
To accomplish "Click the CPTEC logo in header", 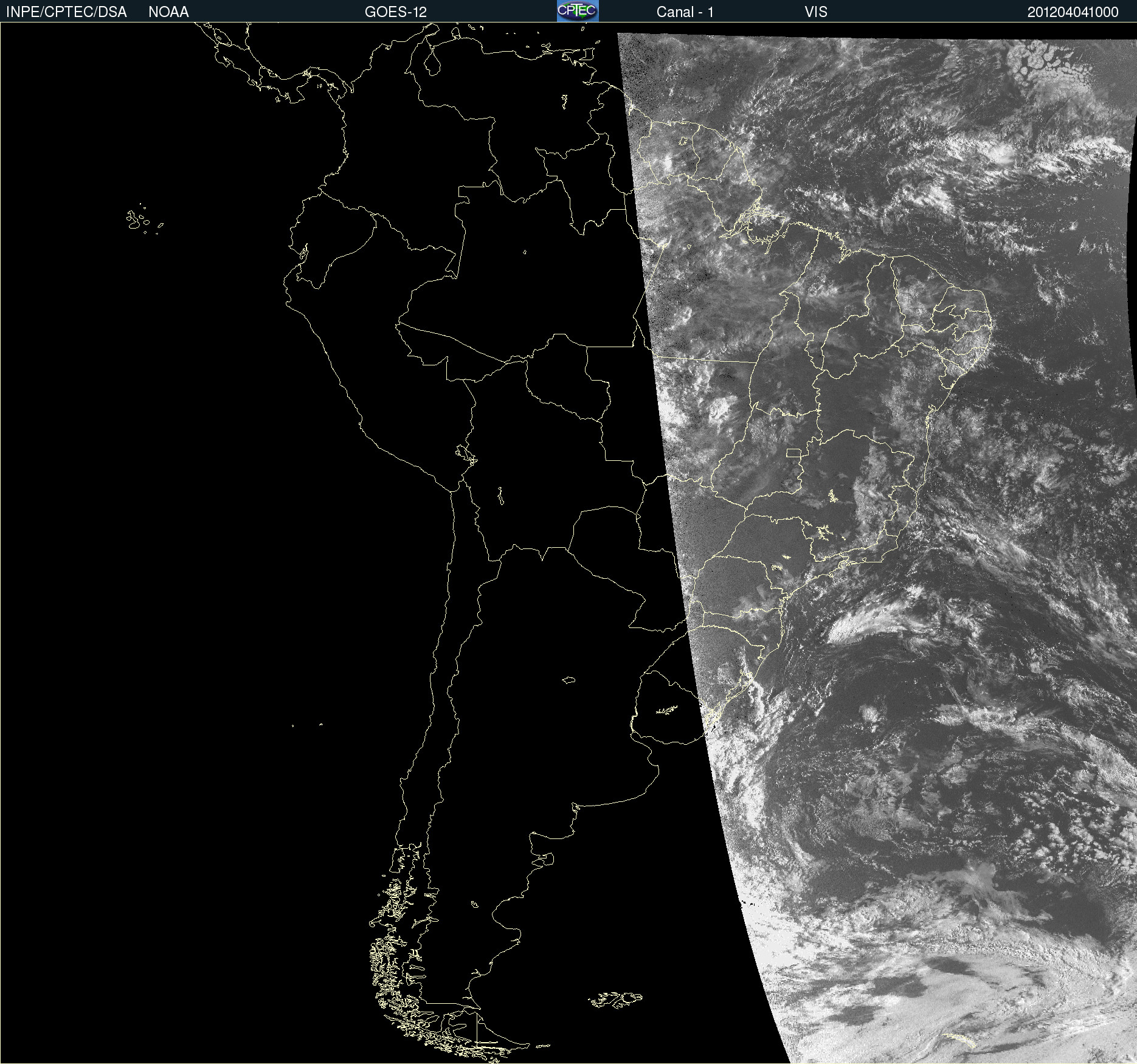I will click(578, 11).
